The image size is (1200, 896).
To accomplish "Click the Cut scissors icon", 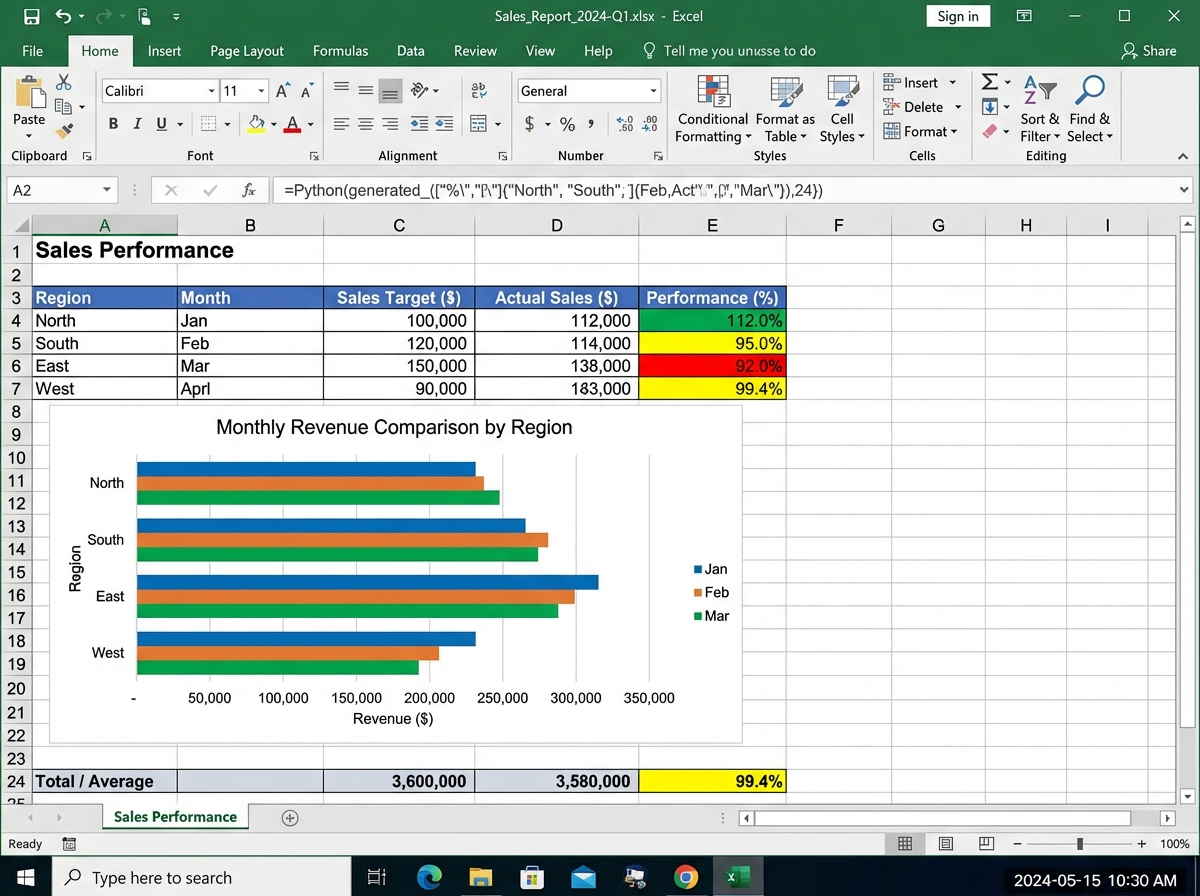I will click(65, 83).
